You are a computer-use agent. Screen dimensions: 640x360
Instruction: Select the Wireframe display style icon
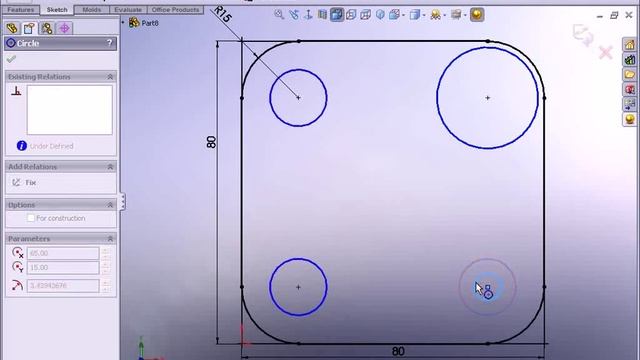click(x=366, y=15)
